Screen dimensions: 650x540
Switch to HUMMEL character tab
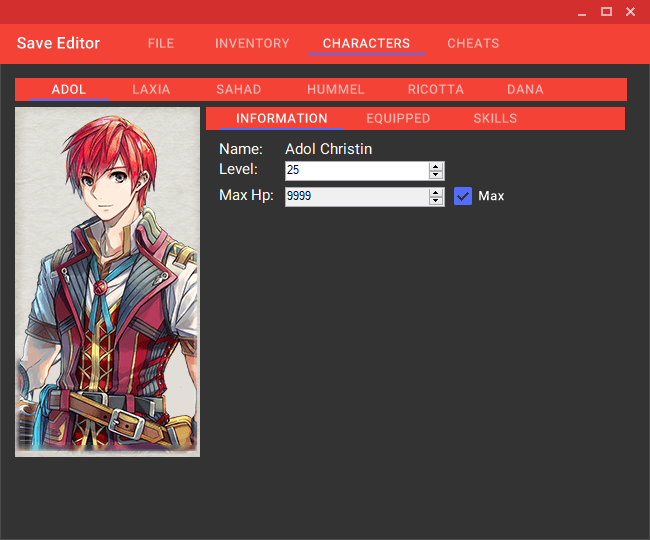coord(336,90)
